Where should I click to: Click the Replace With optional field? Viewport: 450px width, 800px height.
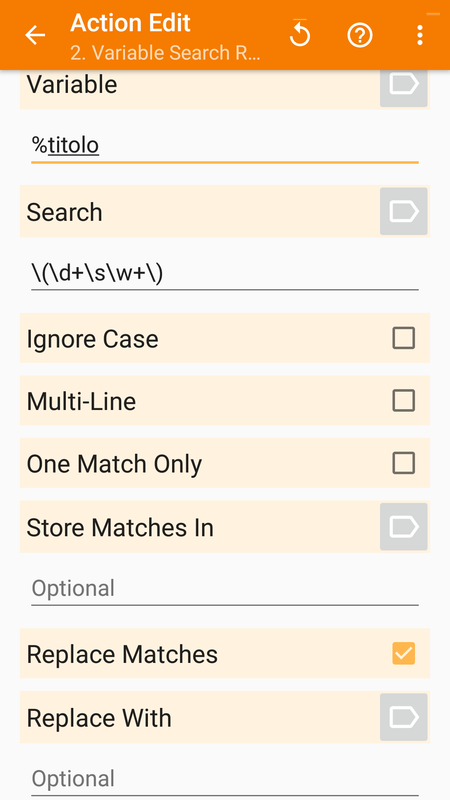click(x=225, y=779)
